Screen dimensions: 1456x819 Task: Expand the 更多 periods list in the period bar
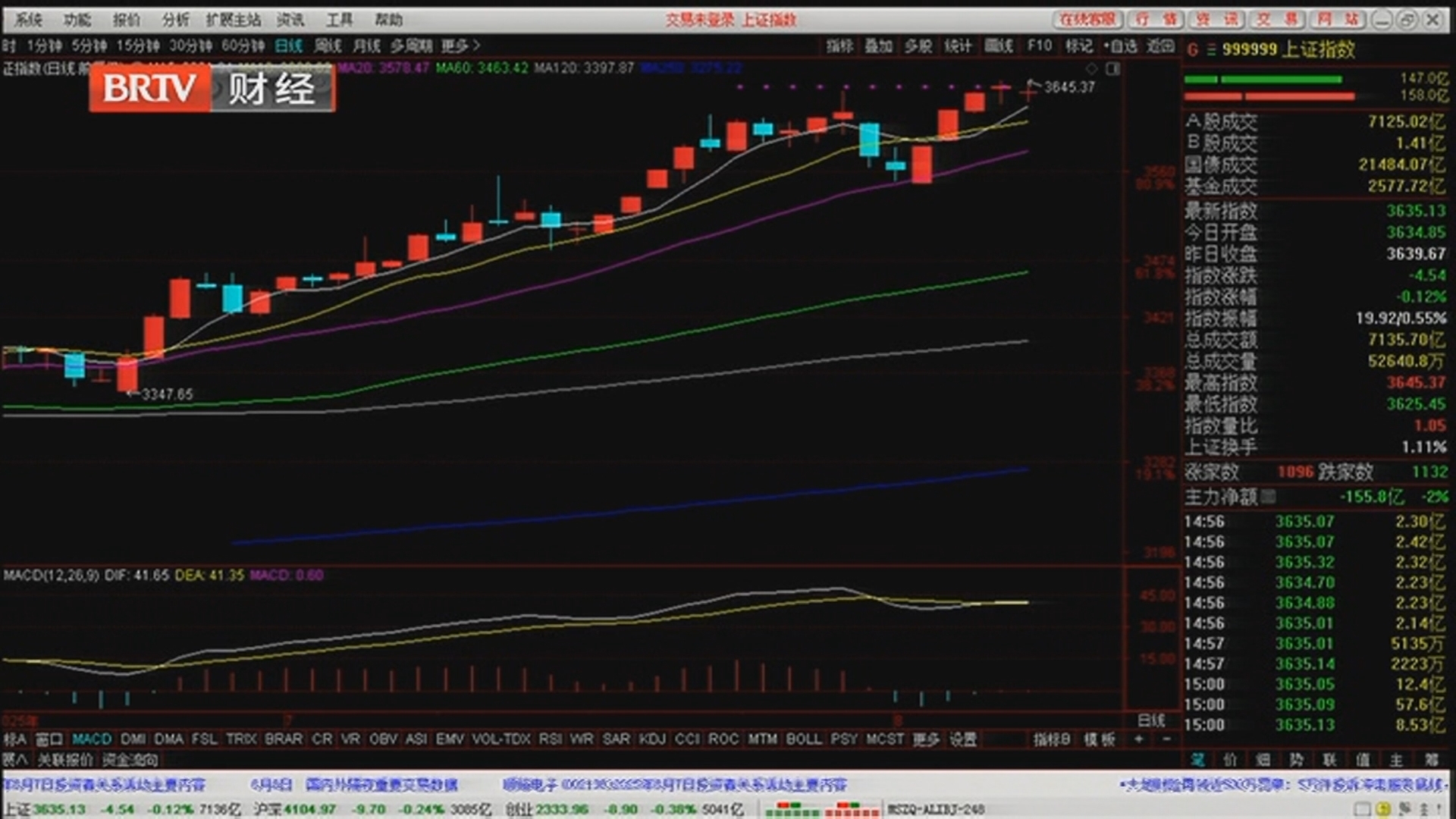coord(460,46)
